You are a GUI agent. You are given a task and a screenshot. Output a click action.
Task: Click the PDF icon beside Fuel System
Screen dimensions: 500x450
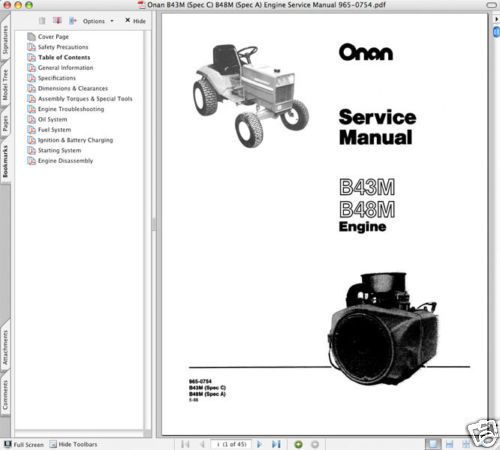click(31, 129)
